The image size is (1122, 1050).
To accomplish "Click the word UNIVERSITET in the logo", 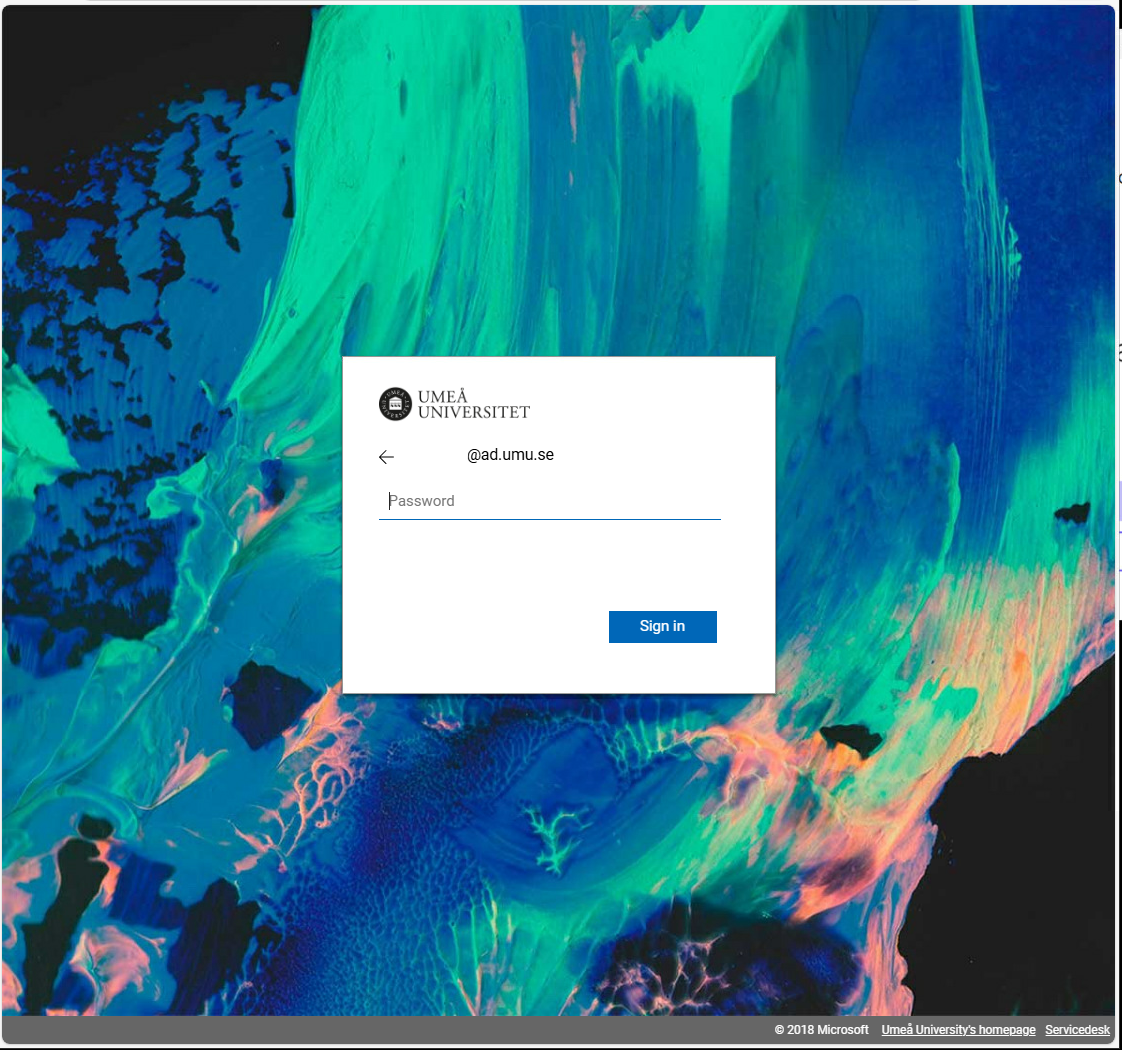I will click(x=474, y=412).
